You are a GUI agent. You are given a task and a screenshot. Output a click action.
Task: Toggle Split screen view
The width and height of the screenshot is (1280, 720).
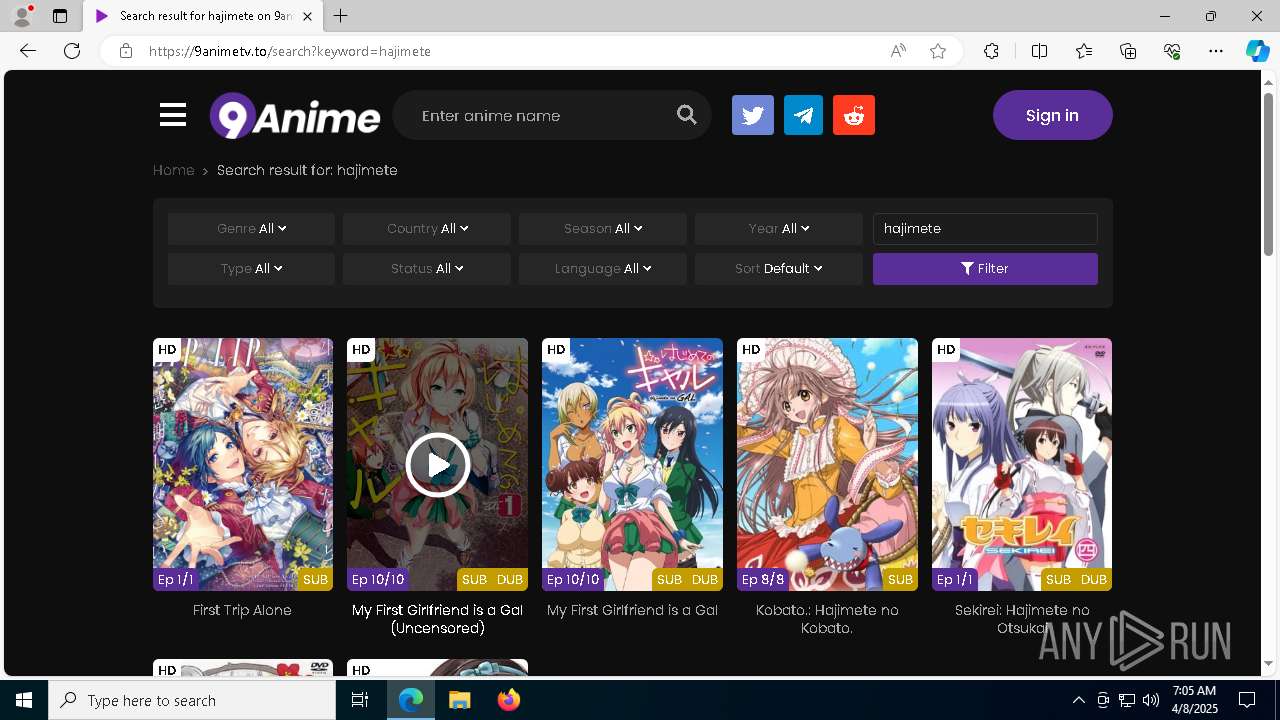coord(1039,51)
